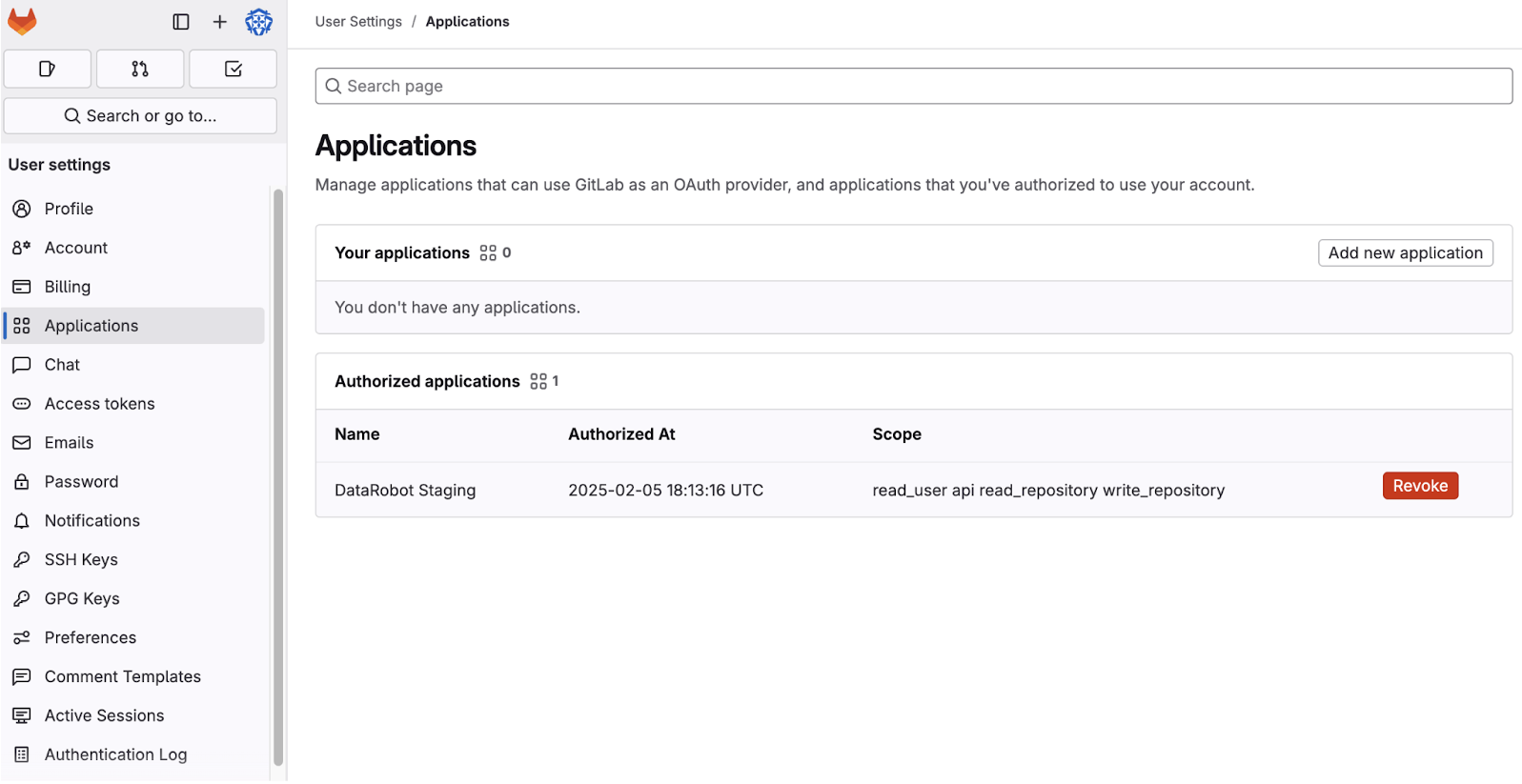This screenshot has width=1522, height=784.
Task: Click the Billing card icon
Action: tap(22, 287)
